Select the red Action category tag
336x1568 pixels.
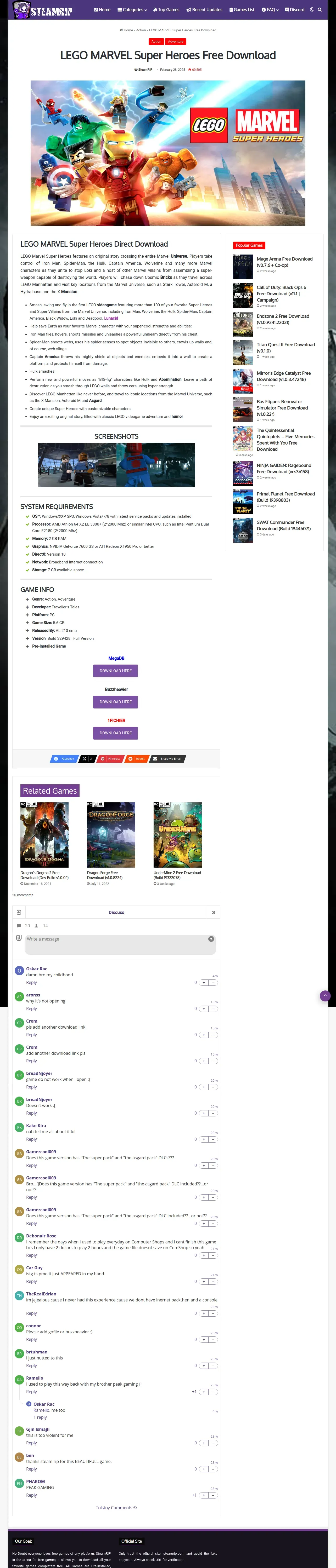click(x=156, y=41)
